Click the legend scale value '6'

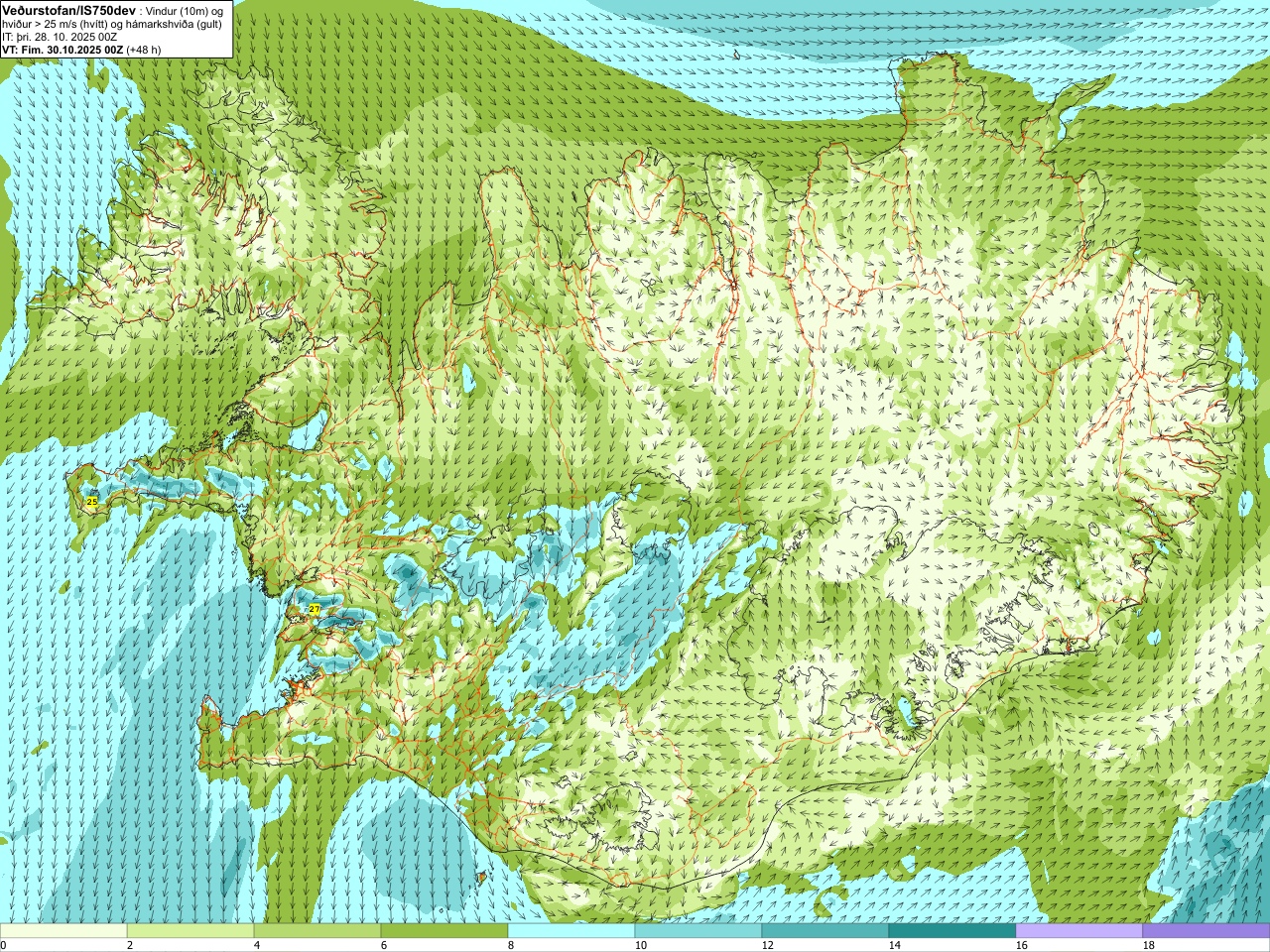[384, 945]
